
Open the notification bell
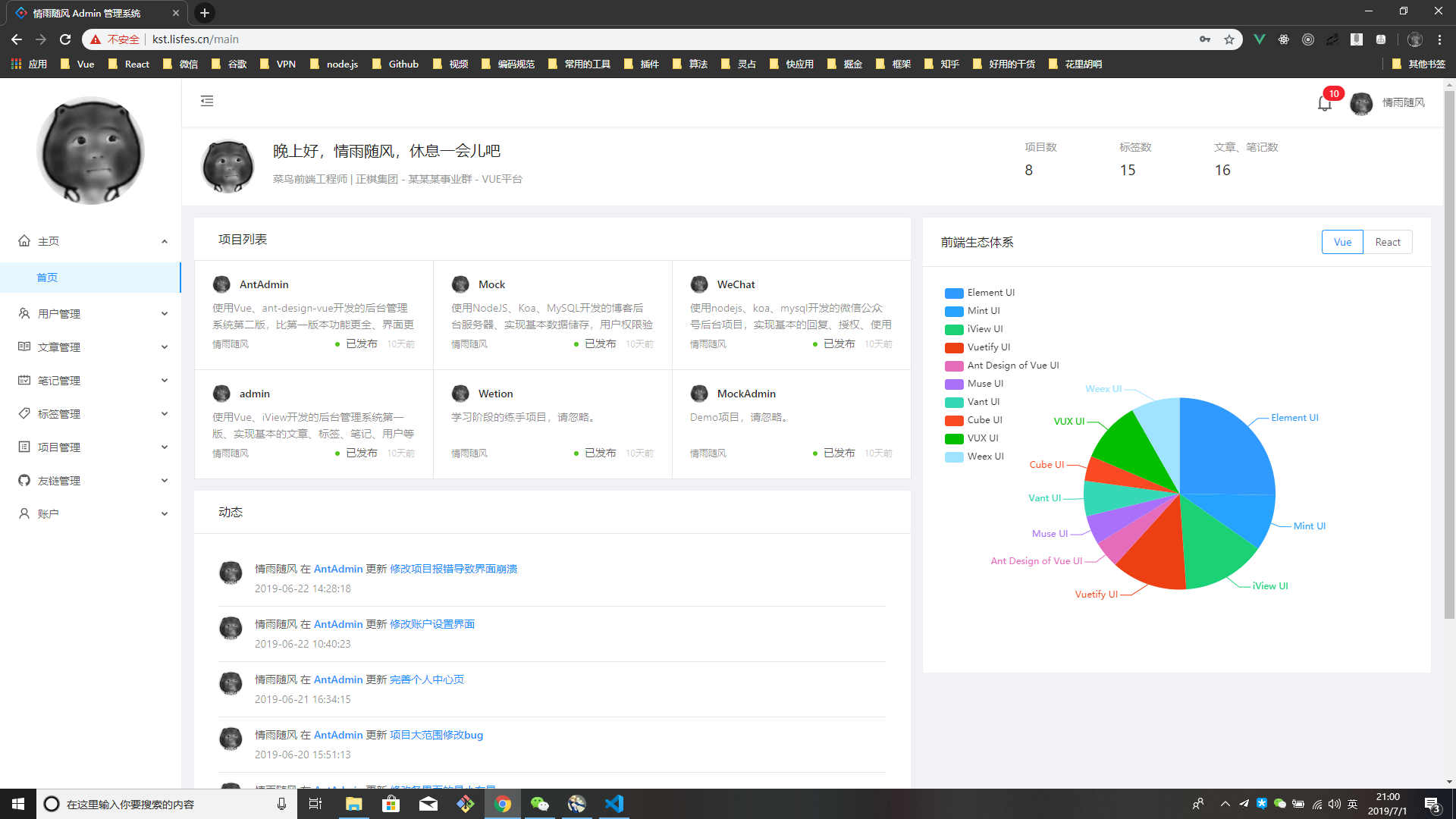pos(1324,104)
